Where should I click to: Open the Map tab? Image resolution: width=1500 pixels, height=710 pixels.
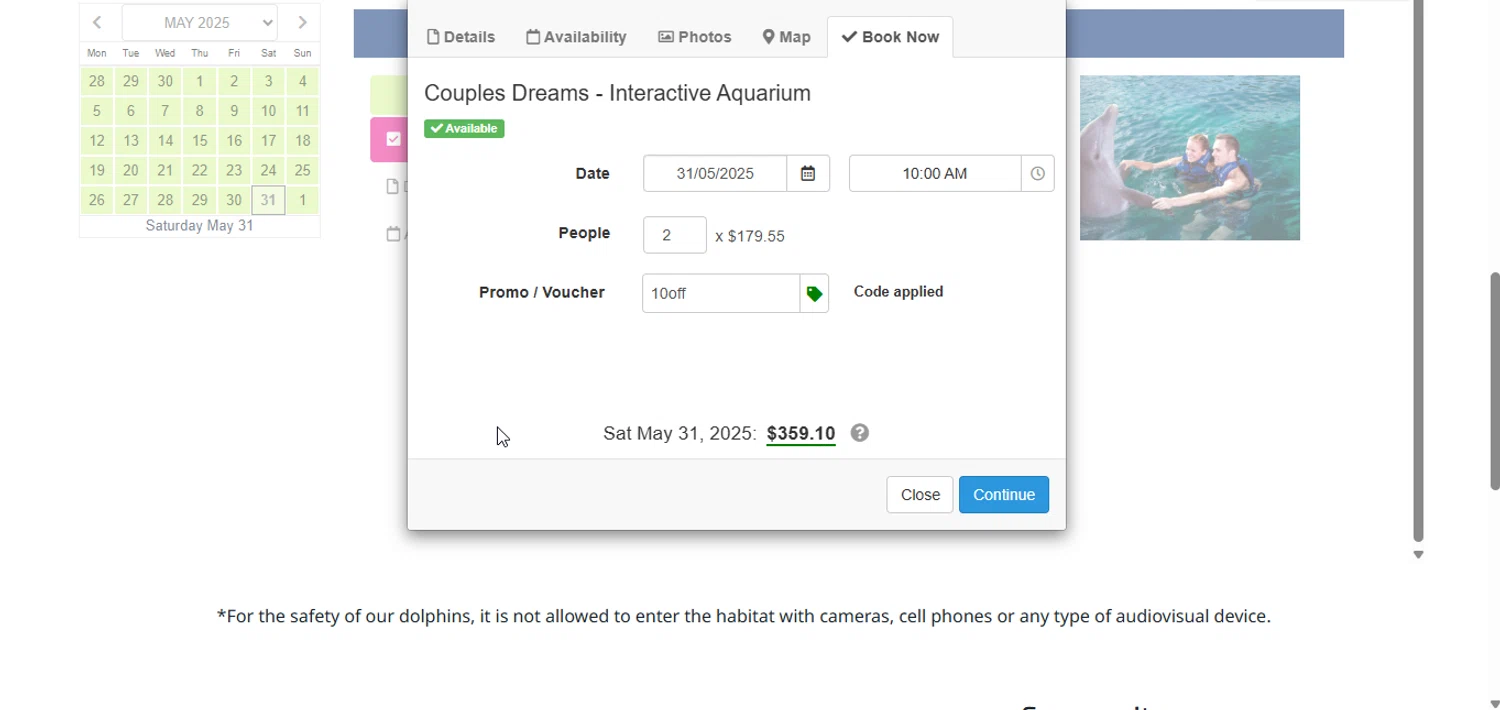(x=786, y=37)
